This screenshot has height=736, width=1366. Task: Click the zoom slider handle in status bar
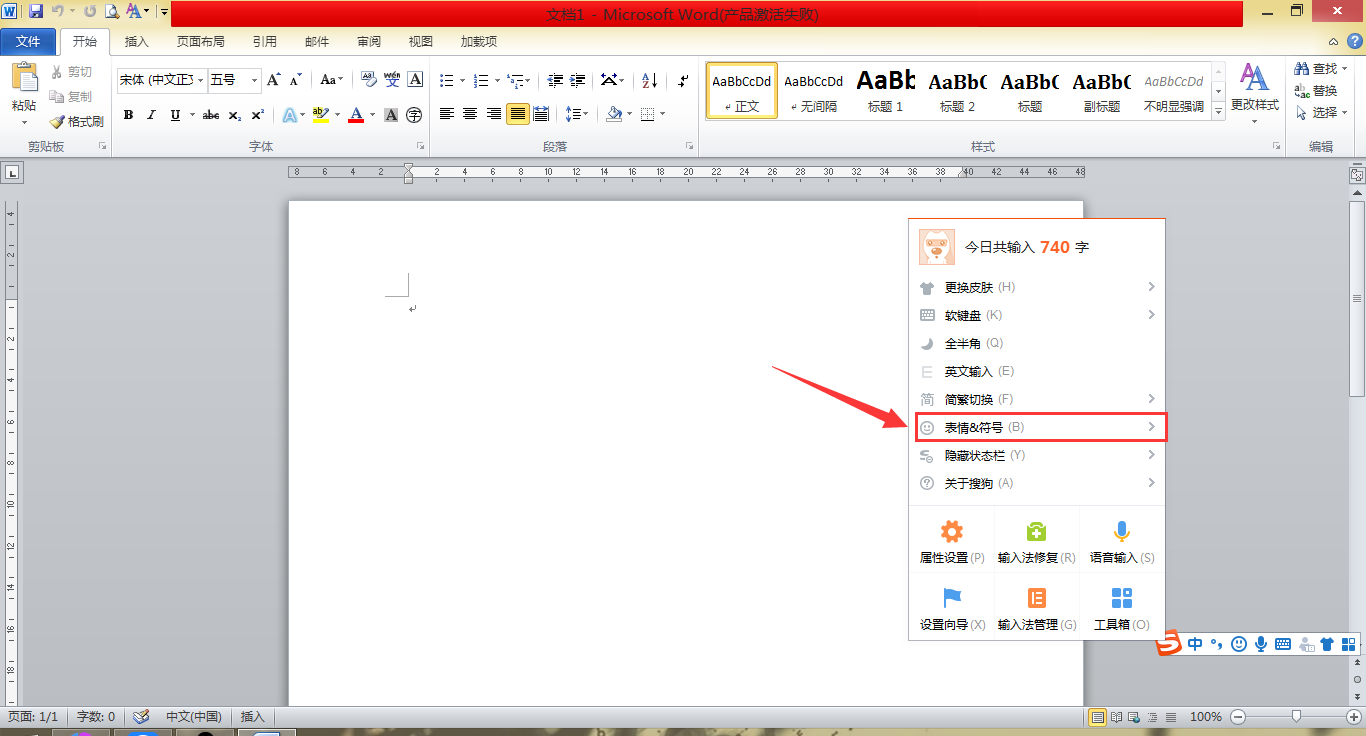point(1296,717)
